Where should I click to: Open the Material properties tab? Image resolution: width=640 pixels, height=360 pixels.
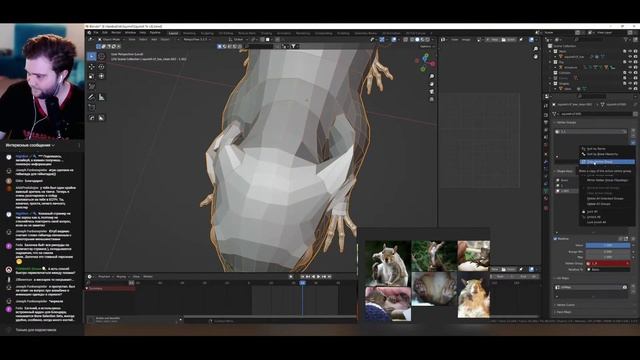(546, 198)
